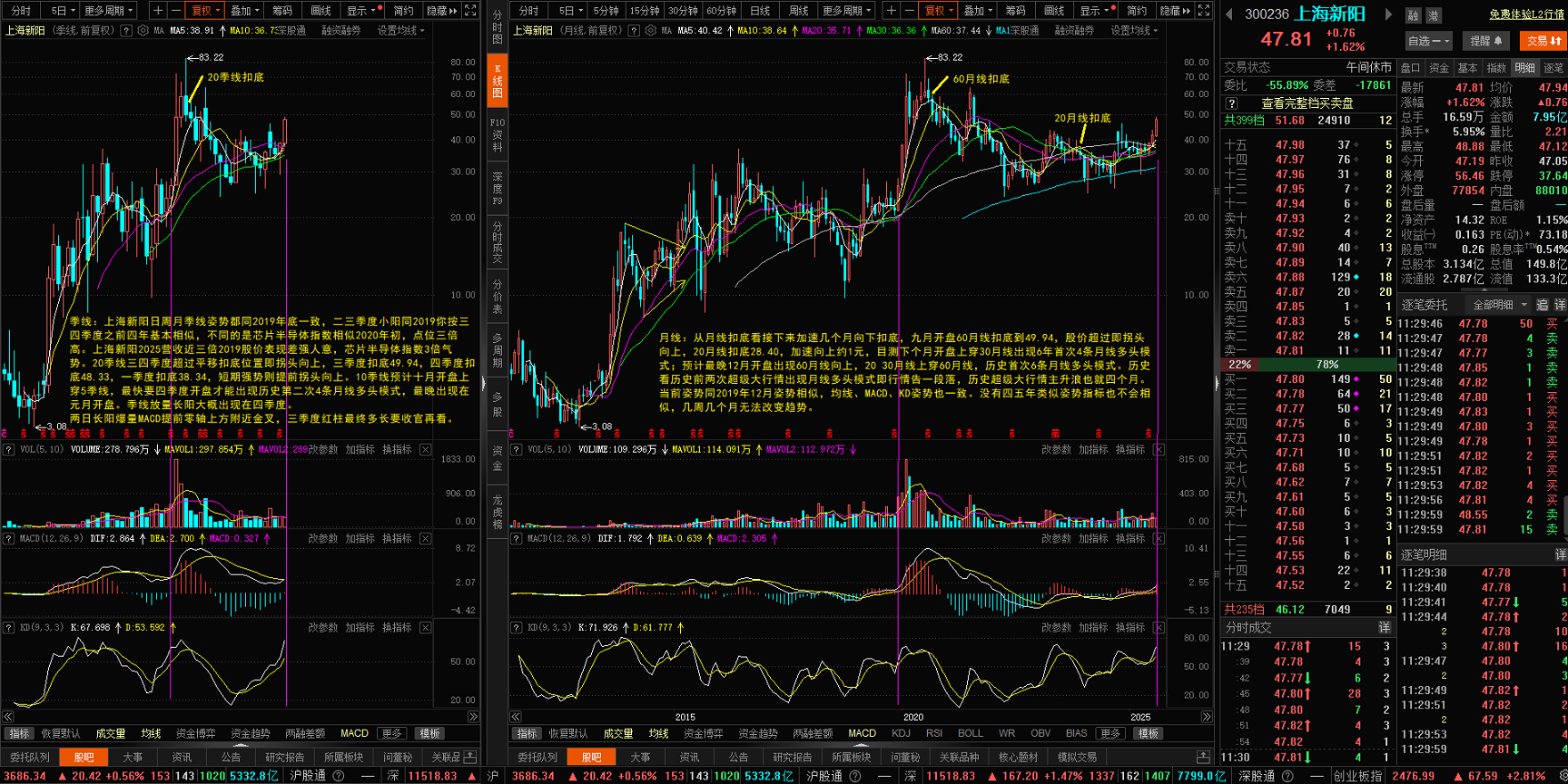This screenshot has height=784, width=1568.
Task: Toggle BOLL indicator below right chart
Action: (971, 733)
